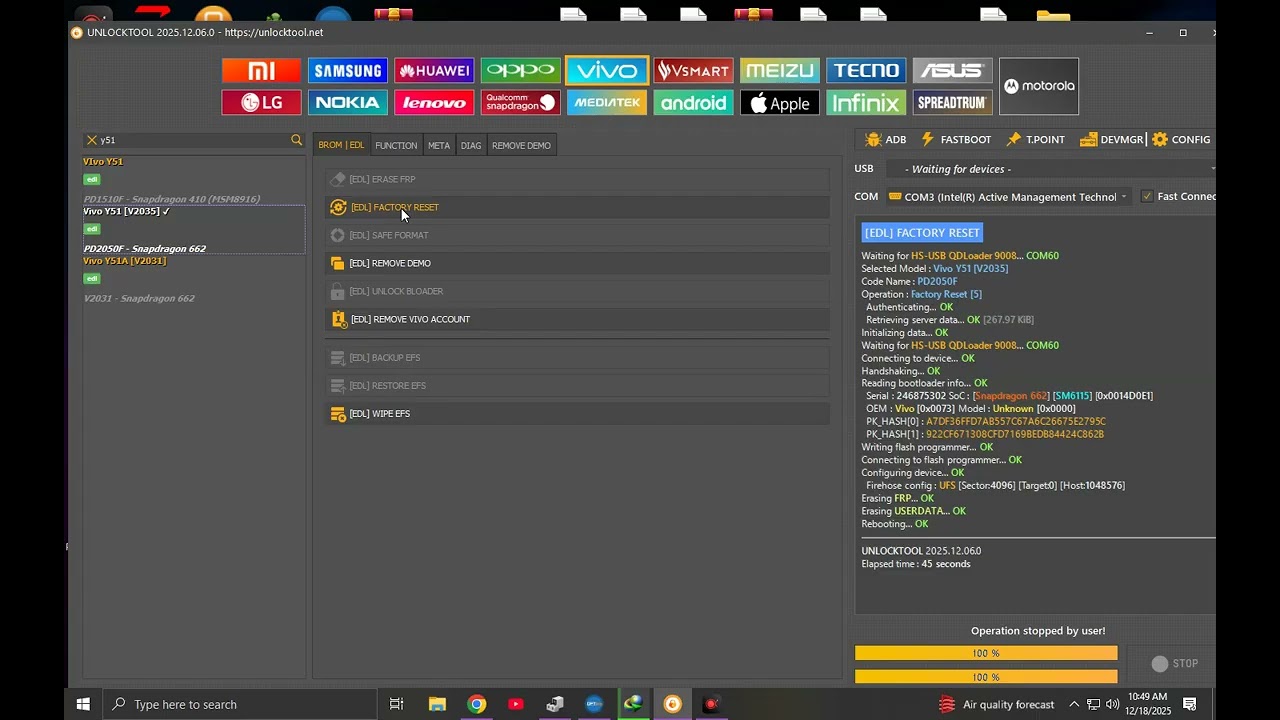This screenshot has width=1280, height=720.
Task: Select the Vivo brand logo
Action: point(607,71)
